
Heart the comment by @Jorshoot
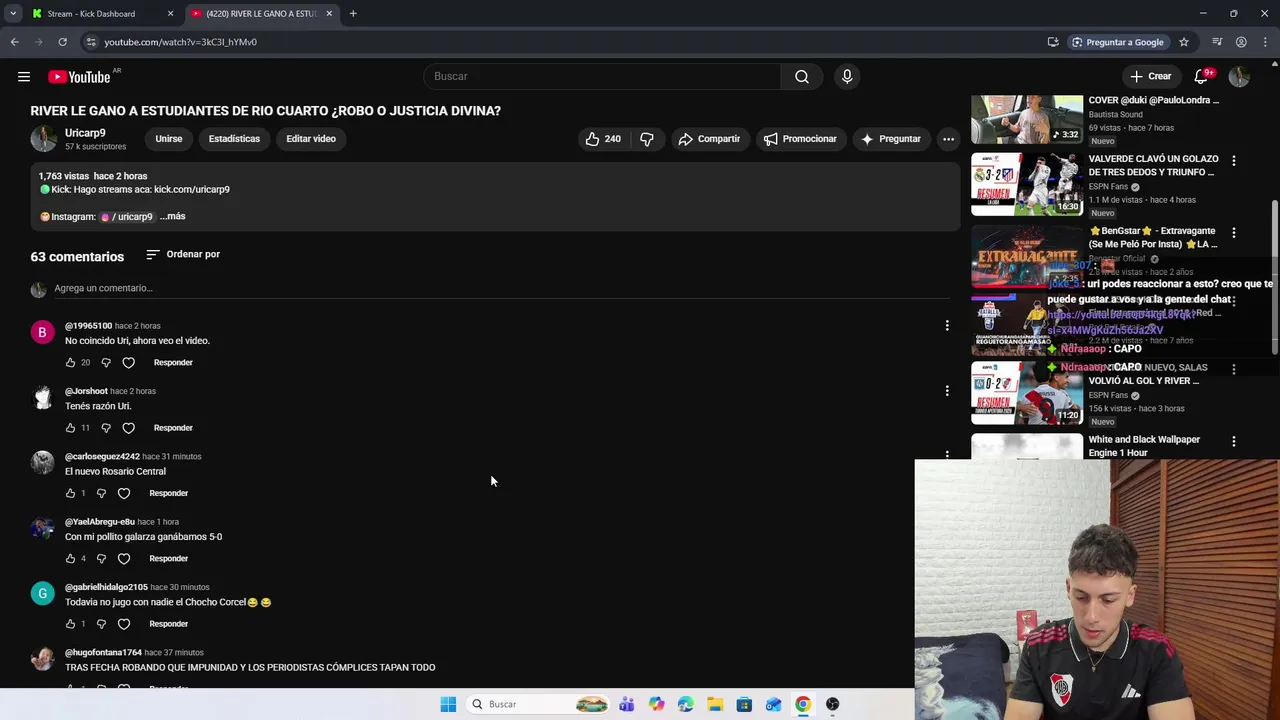[128, 428]
